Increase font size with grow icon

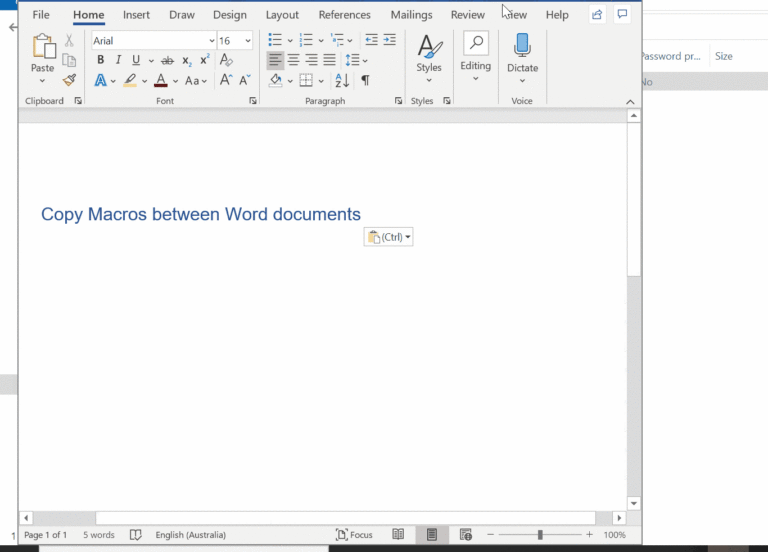(x=226, y=80)
